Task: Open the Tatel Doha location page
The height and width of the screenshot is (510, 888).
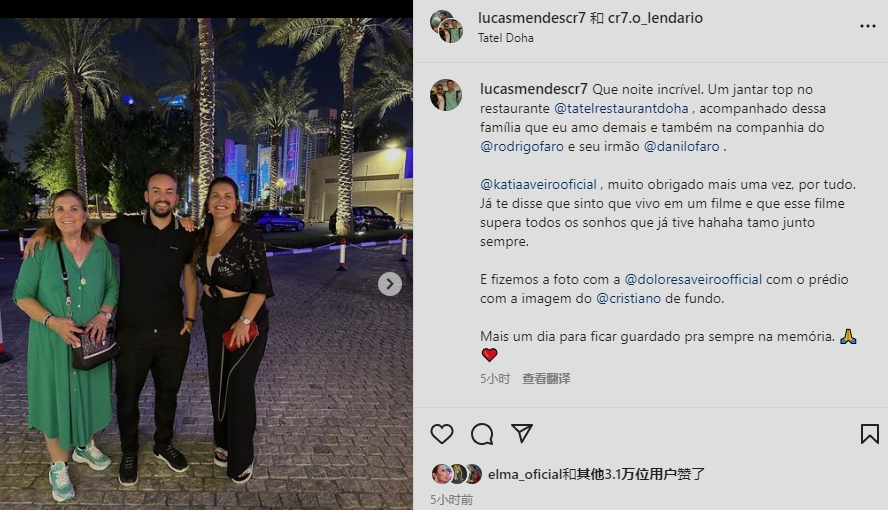Action: 506,38
